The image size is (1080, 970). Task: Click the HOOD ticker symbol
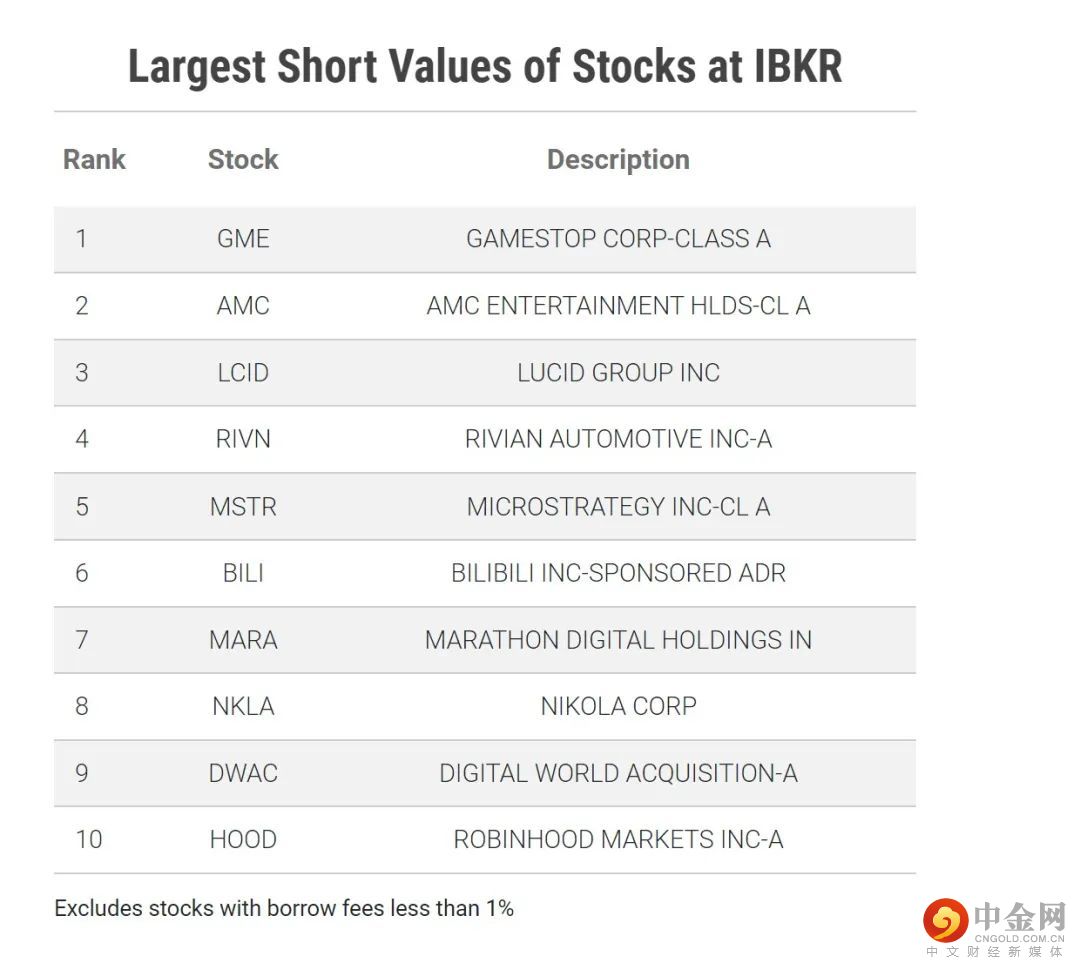click(x=243, y=840)
